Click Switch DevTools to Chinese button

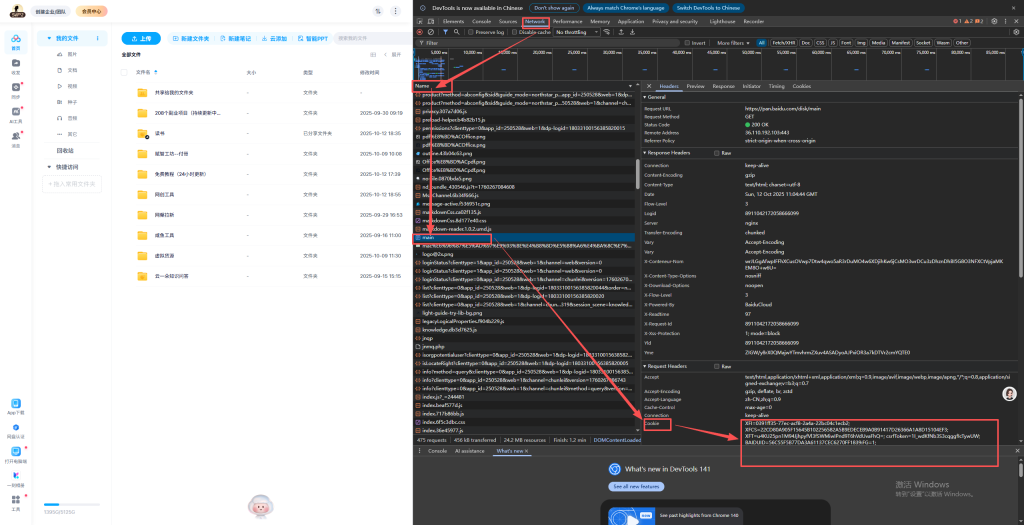point(708,7)
